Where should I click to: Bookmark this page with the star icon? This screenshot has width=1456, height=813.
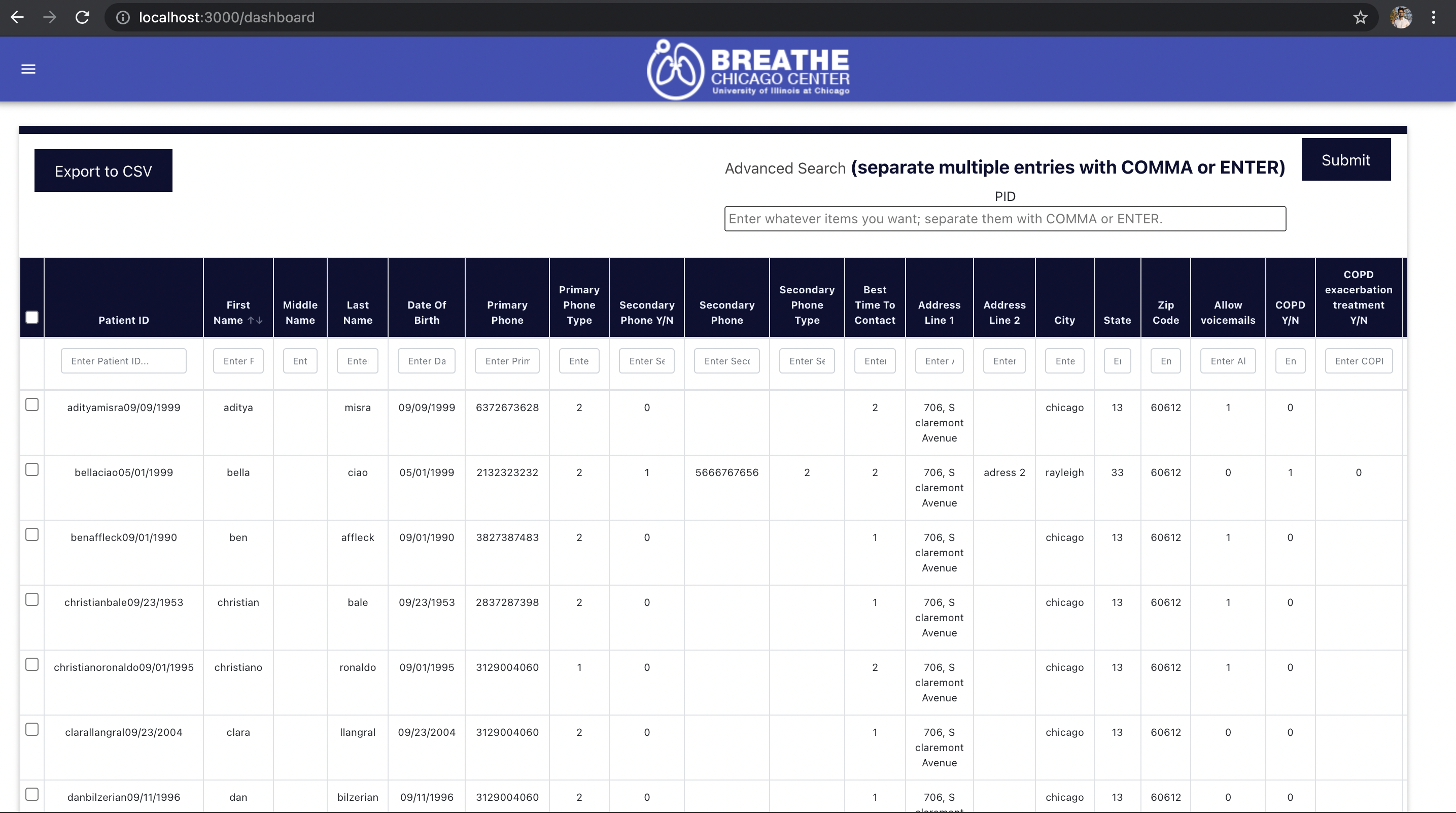[x=1360, y=18]
